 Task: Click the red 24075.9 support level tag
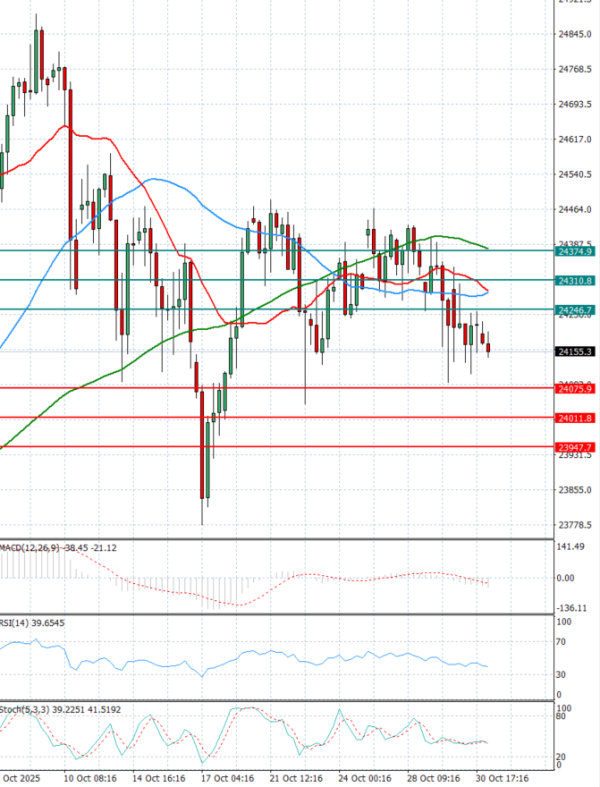click(x=575, y=389)
